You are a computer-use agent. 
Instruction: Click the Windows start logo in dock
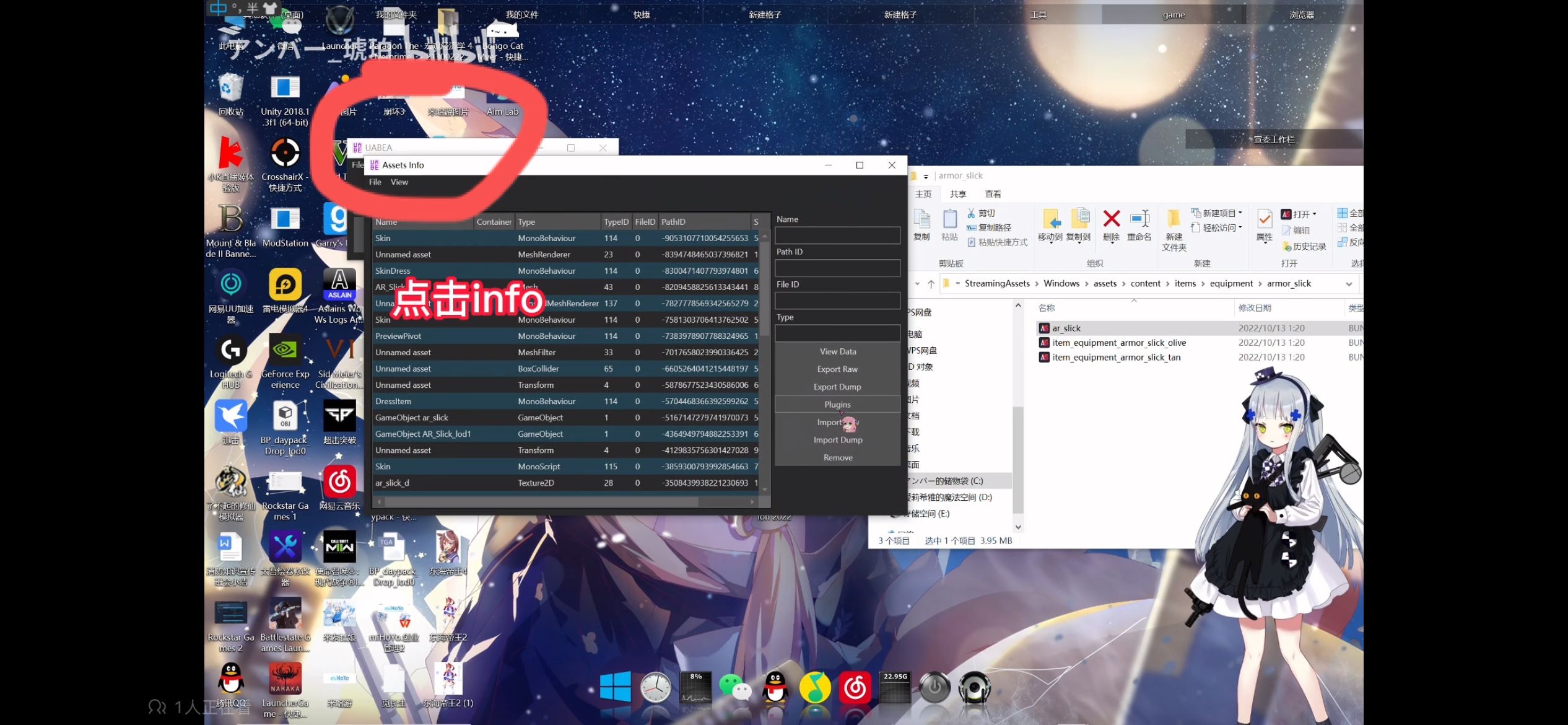coord(615,687)
